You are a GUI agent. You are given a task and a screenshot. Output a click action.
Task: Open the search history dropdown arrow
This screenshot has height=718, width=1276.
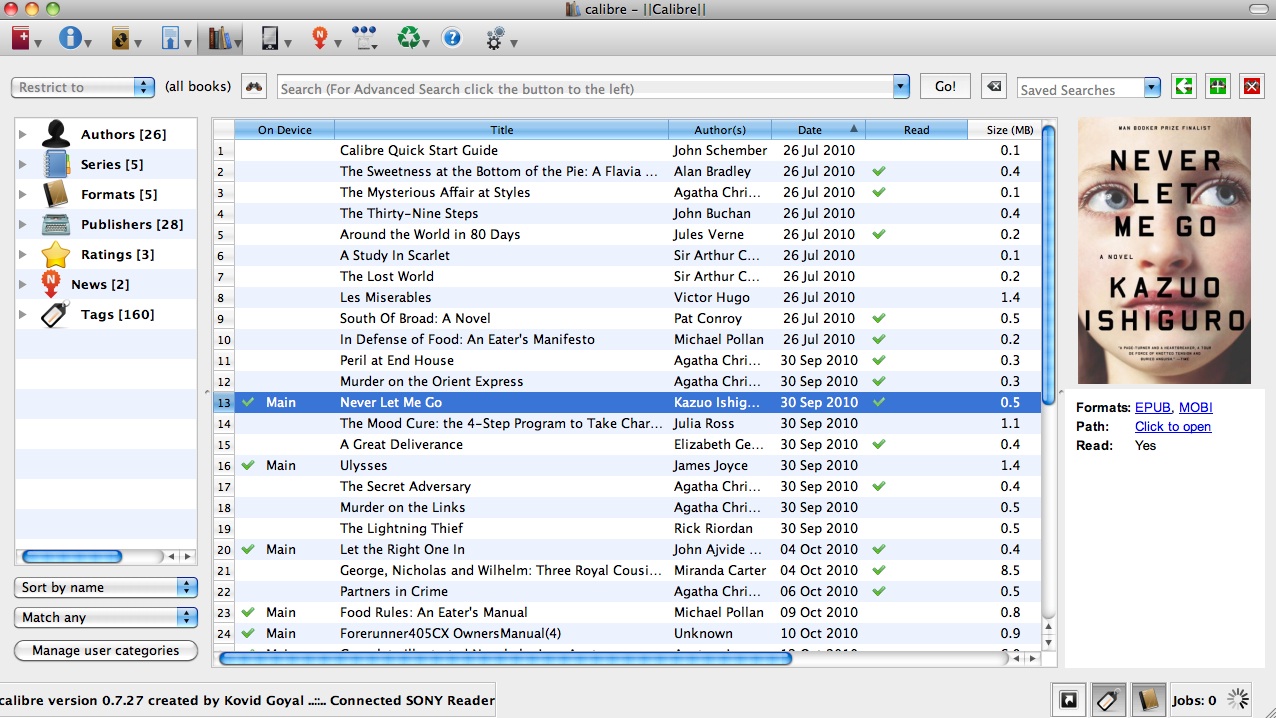coord(901,87)
